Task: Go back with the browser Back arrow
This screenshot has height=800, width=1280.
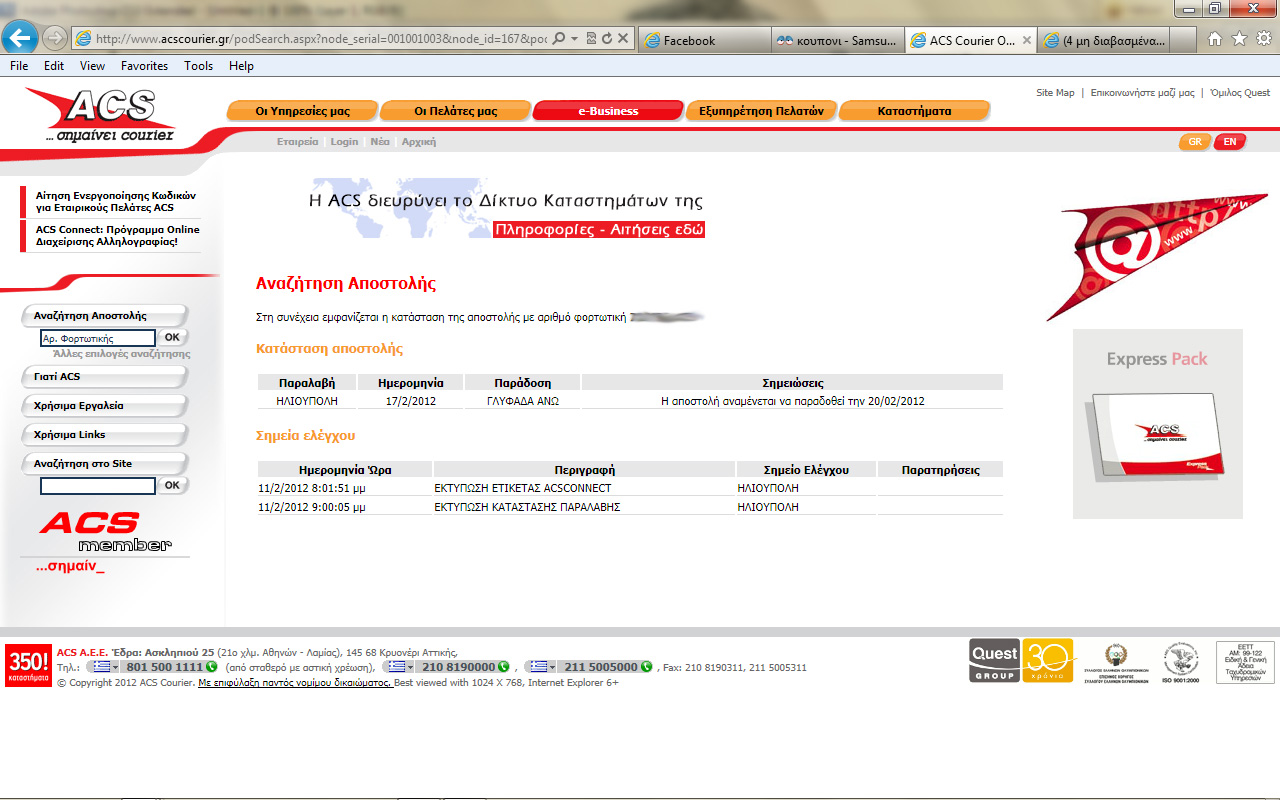Action: [20, 38]
